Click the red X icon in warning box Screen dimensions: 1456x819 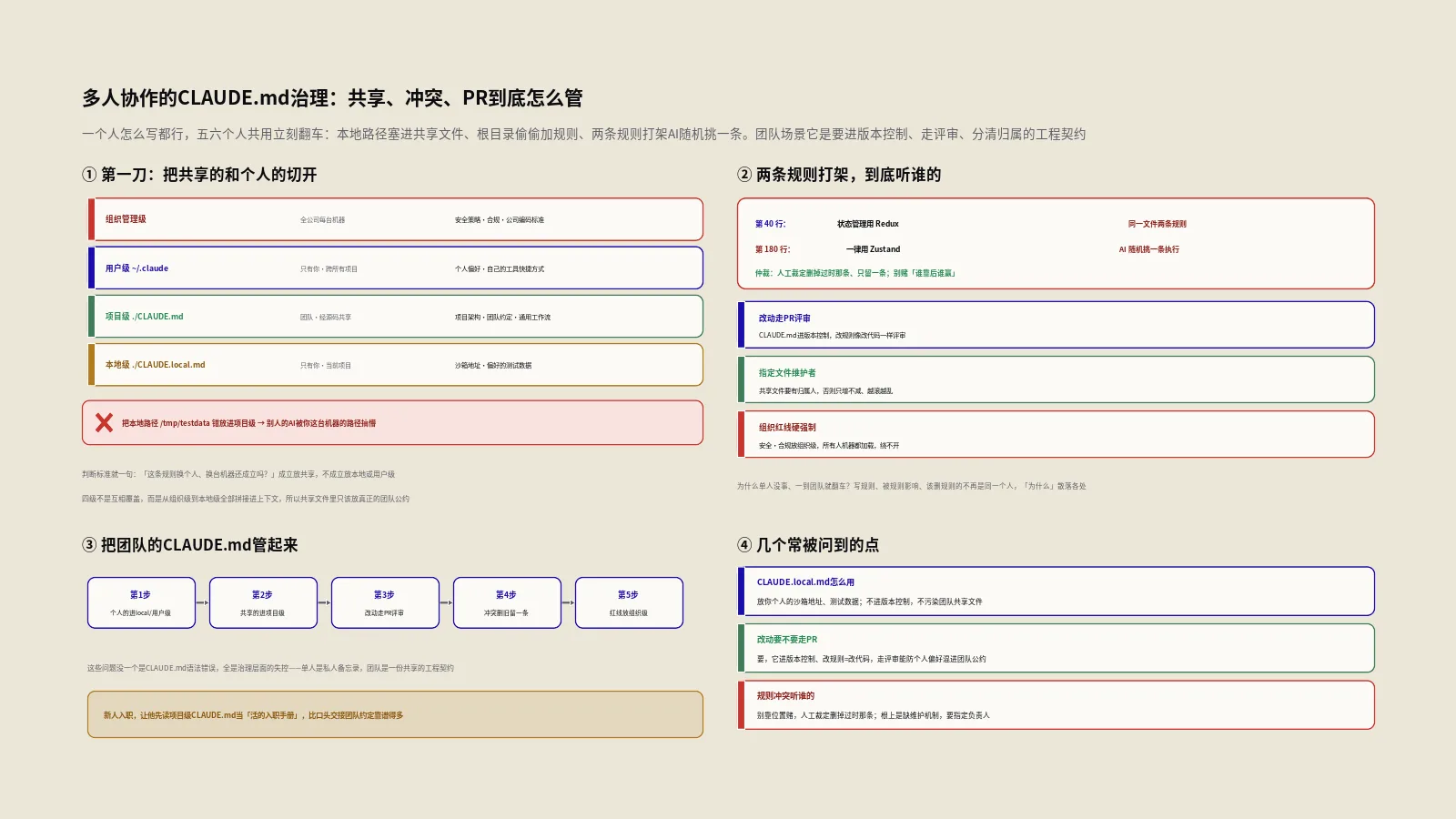click(x=104, y=422)
